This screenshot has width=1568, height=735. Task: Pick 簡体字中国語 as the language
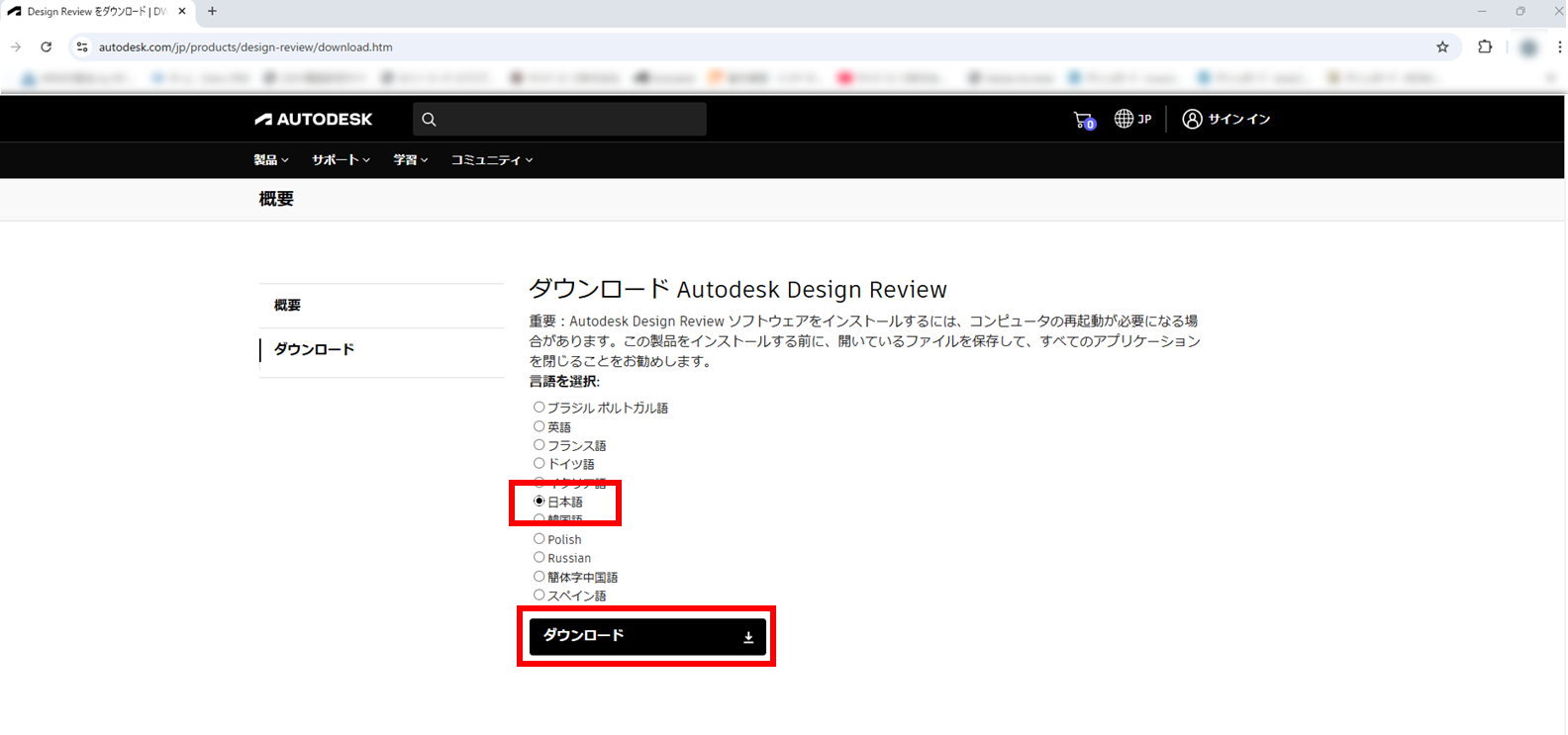(x=539, y=577)
